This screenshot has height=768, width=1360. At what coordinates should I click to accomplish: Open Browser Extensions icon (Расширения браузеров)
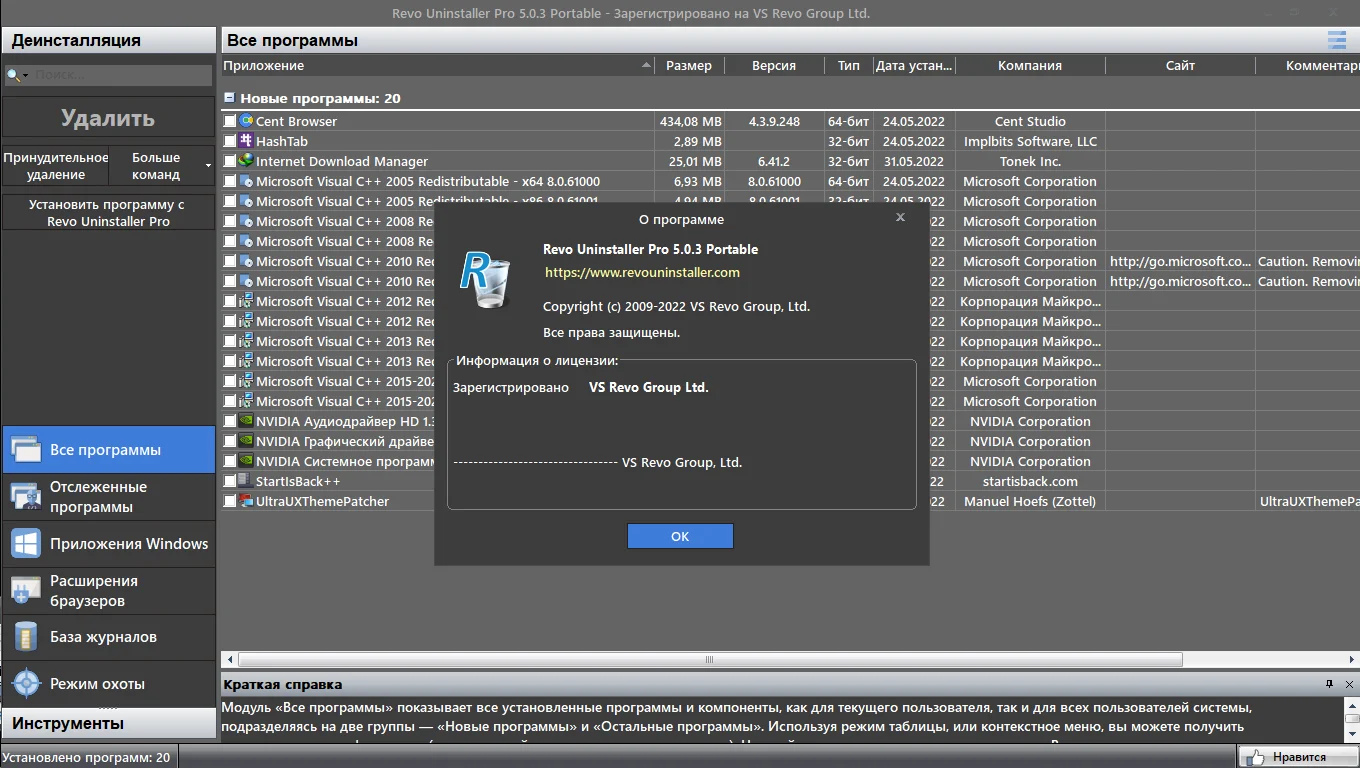click(25, 591)
